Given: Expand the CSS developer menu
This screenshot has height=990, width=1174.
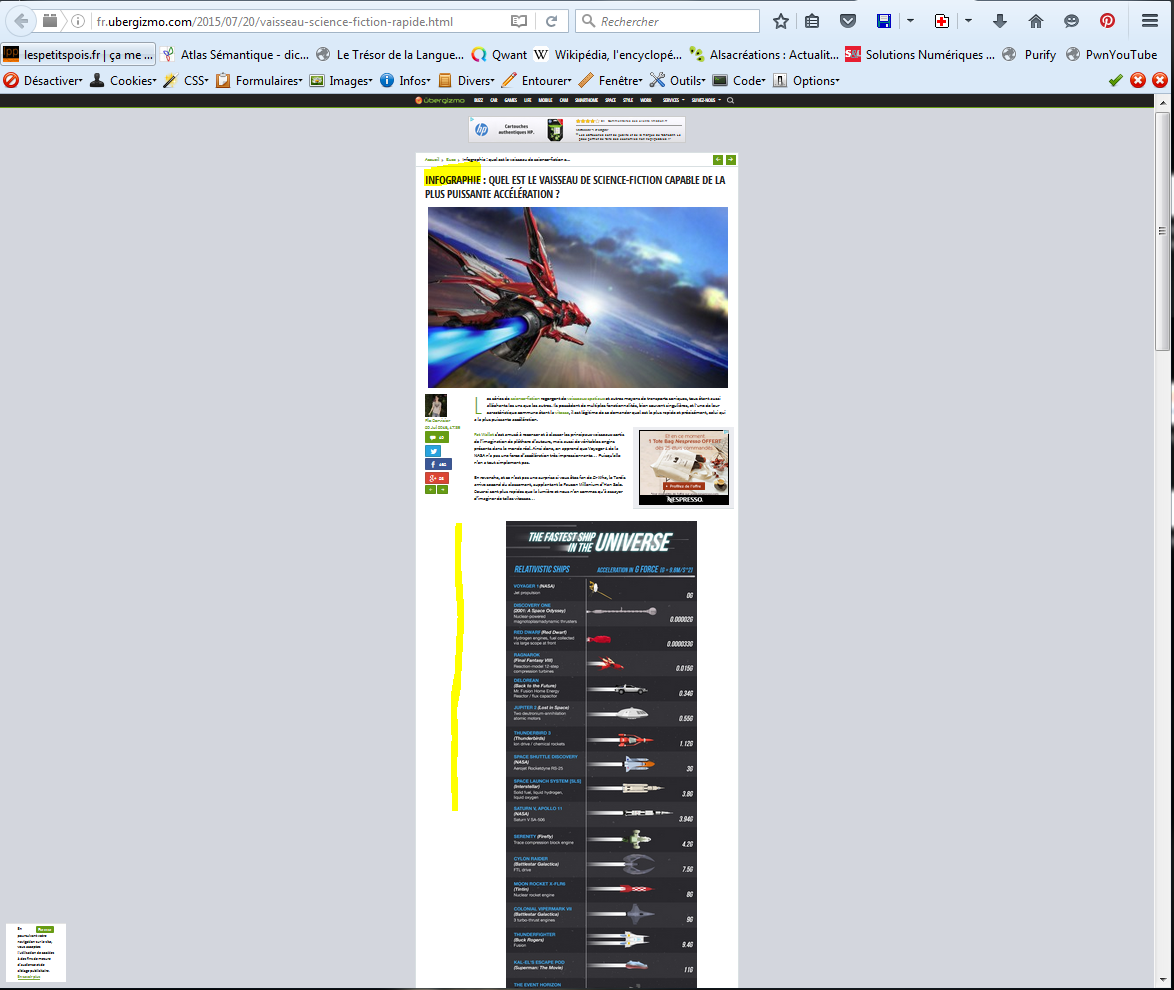Looking at the screenshot, I should pyautogui.click(x=186, y=81).
